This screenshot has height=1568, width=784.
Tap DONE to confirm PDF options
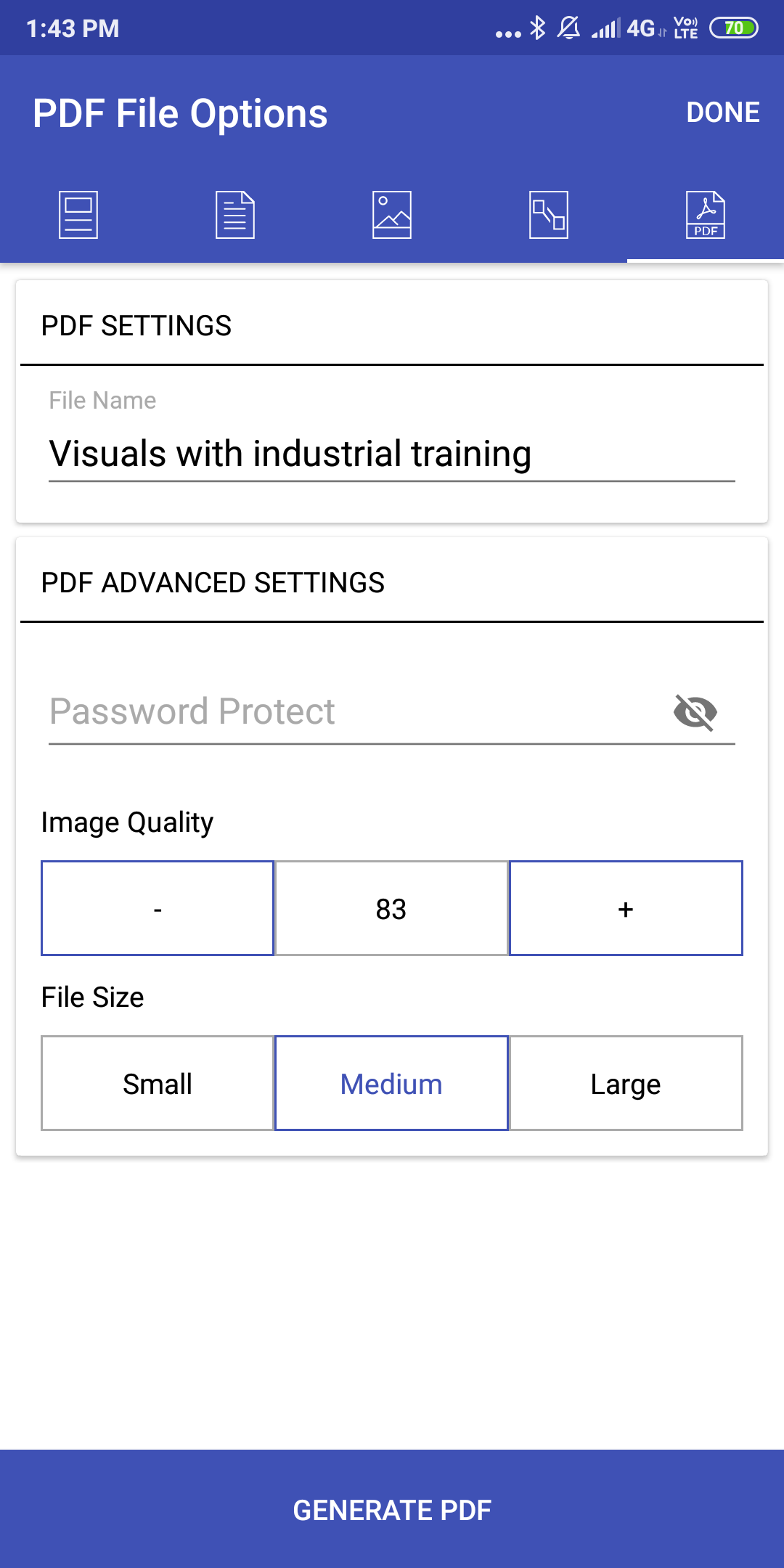(723, 113)
